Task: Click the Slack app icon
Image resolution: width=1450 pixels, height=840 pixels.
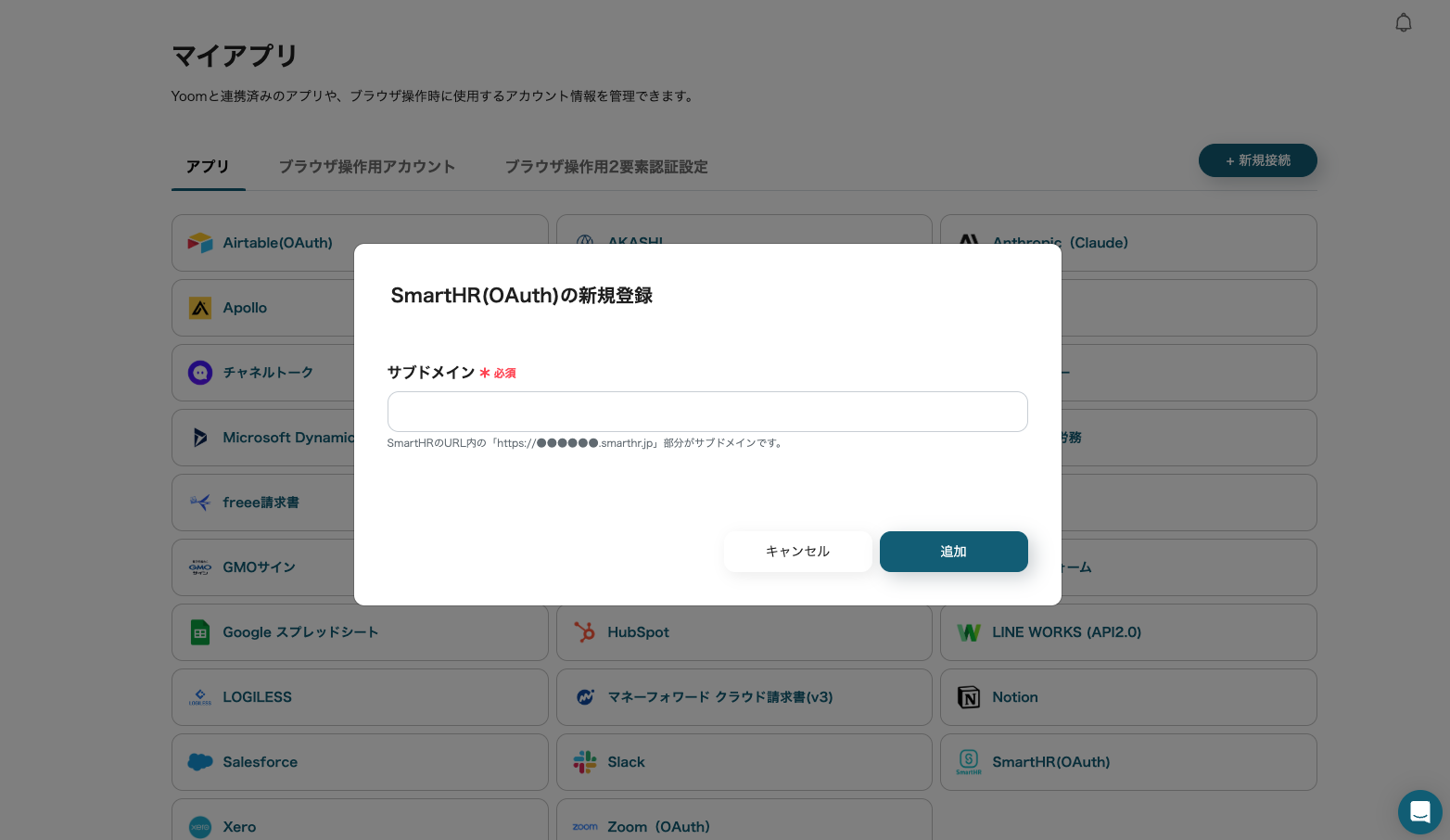Action: tap(585, 762)
